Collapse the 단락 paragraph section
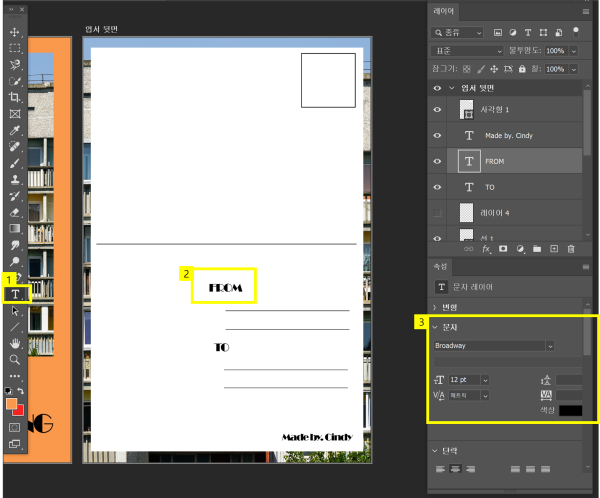The image size is (600, 498). click(x=435, y=451)
